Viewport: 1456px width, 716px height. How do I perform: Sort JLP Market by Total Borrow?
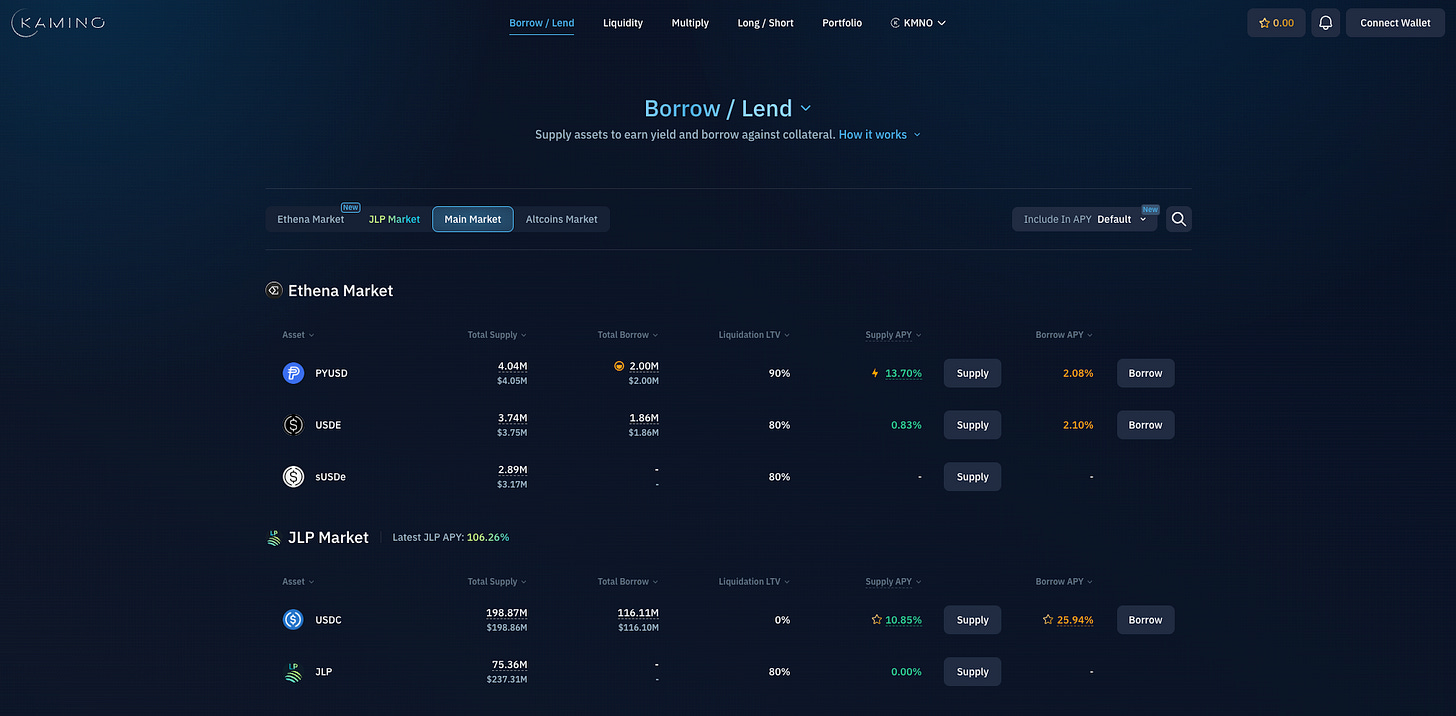628,581
